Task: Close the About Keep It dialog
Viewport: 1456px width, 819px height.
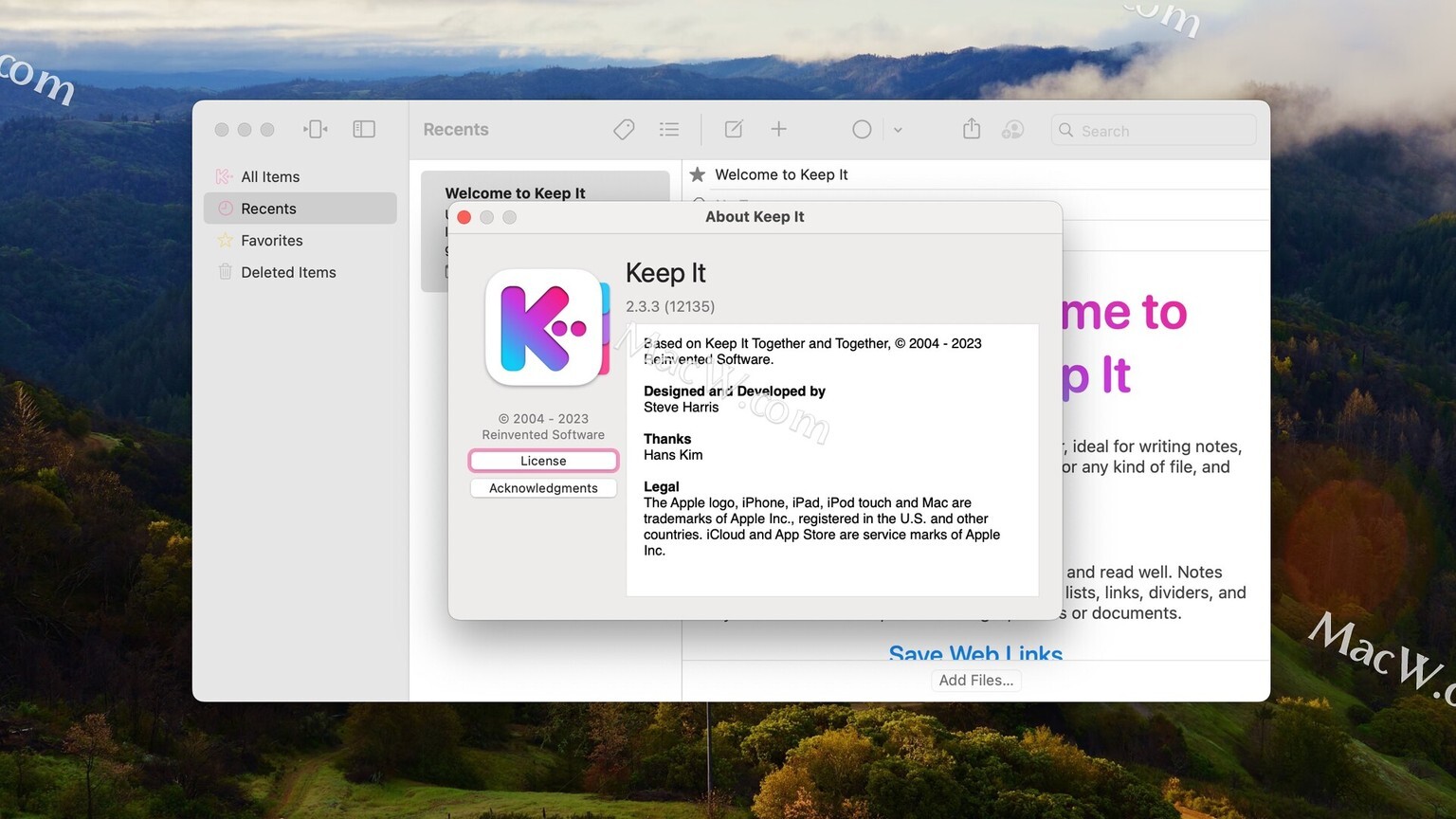Action: tap(464, 217)
